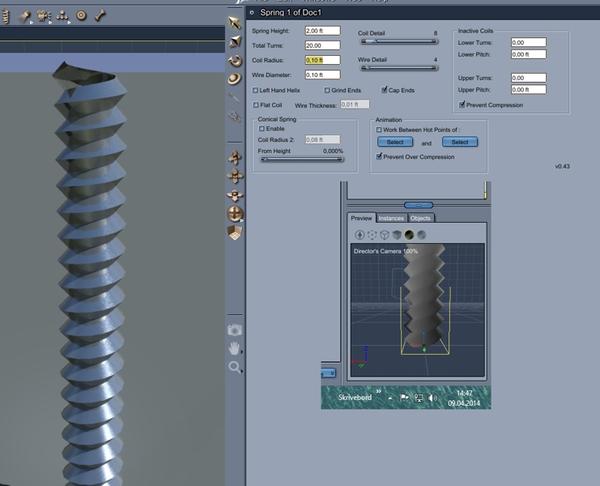Open dropdown arrow under hammer icon

pos(31,23)
